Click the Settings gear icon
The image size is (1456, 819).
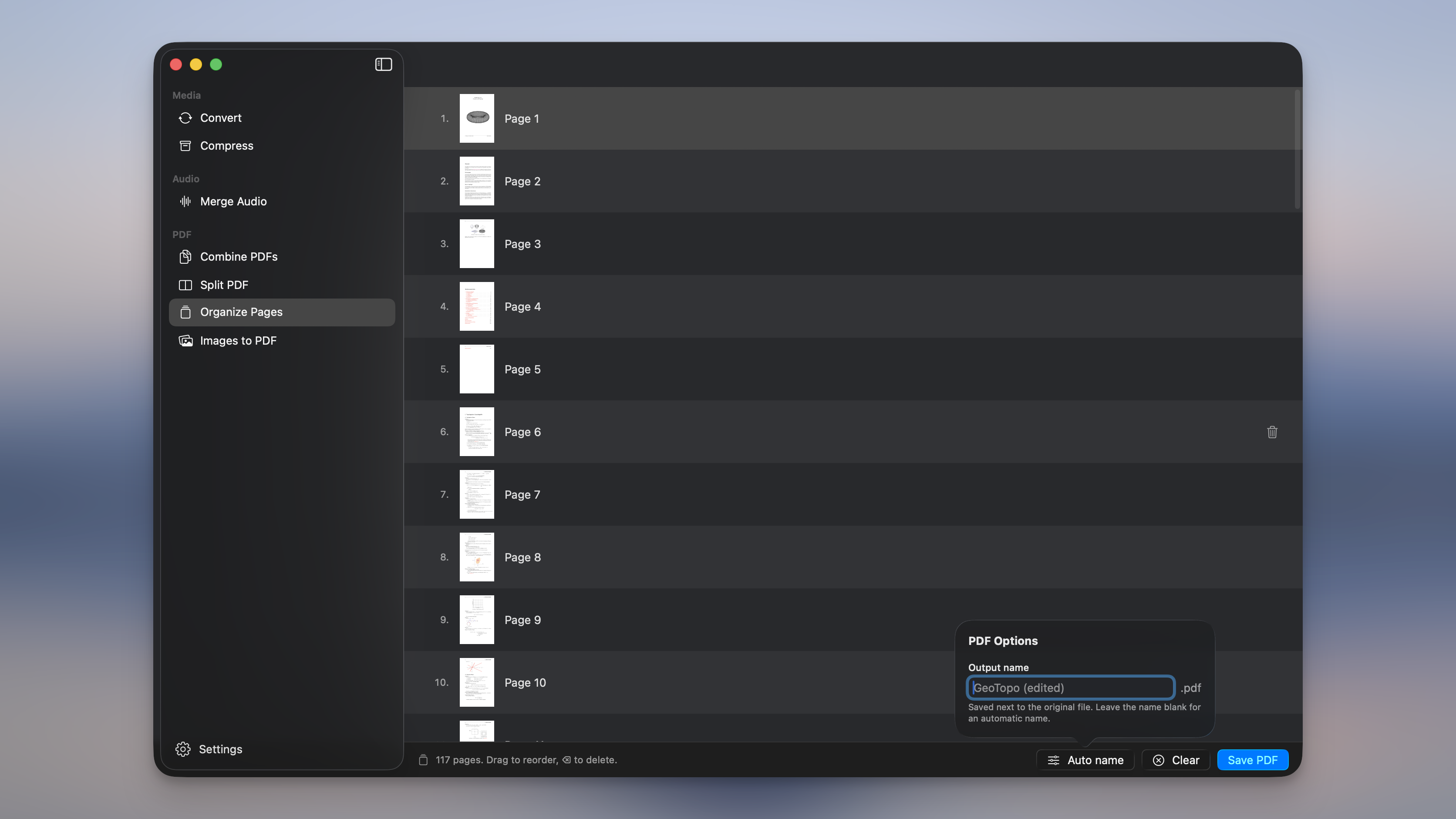coord(183,749)
